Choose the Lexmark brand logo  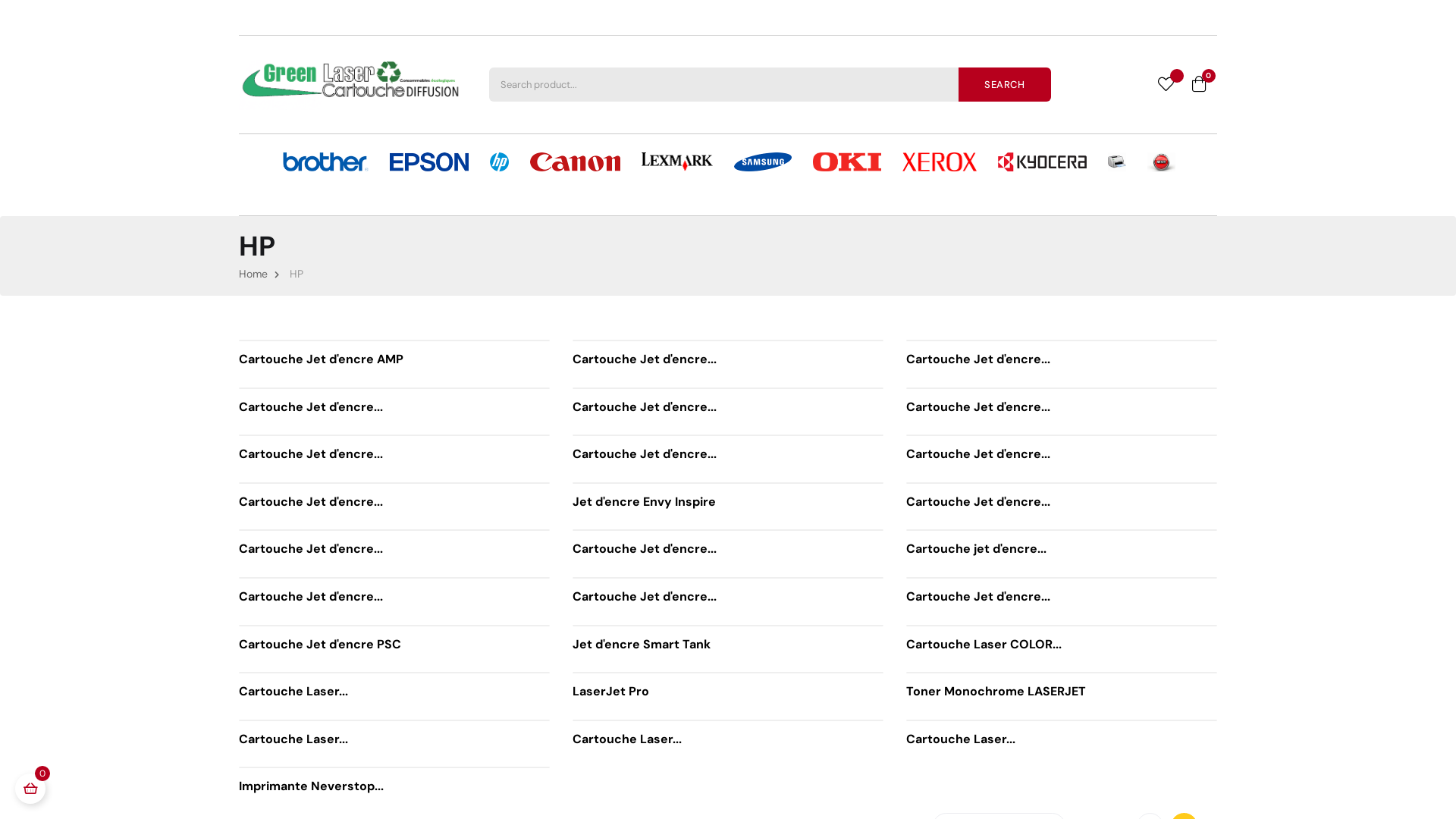(x=676, y=162)
